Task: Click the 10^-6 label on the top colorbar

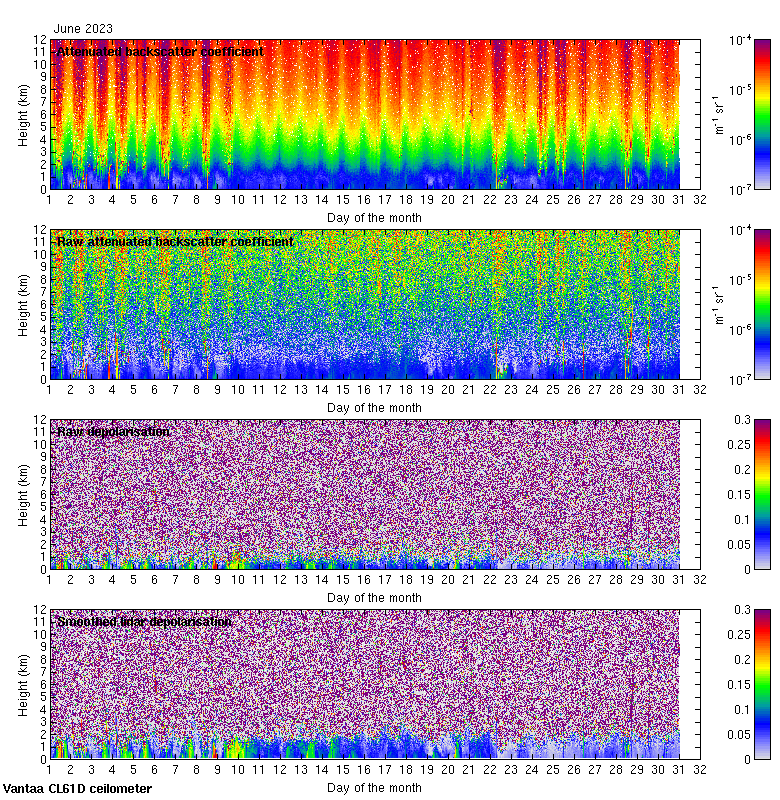Action: [740, 139]
